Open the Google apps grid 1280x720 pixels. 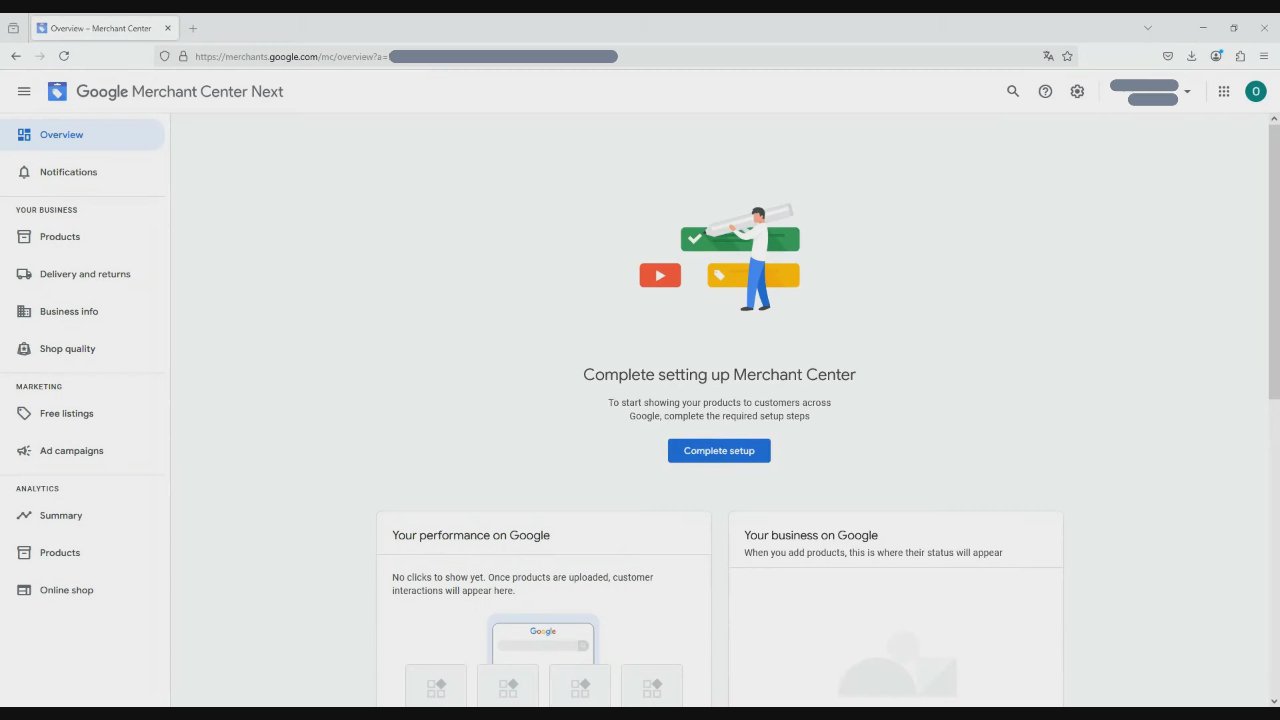point(1224,91)
